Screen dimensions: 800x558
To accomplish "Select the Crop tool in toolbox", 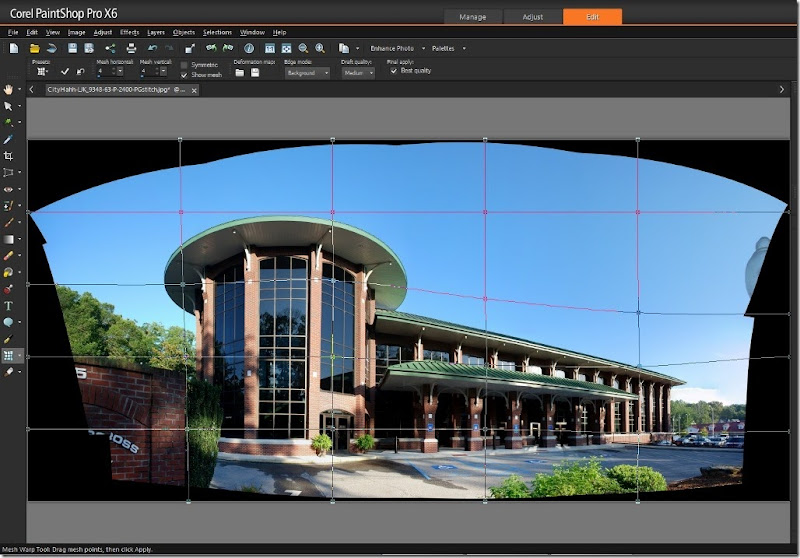I will point(9,156).
